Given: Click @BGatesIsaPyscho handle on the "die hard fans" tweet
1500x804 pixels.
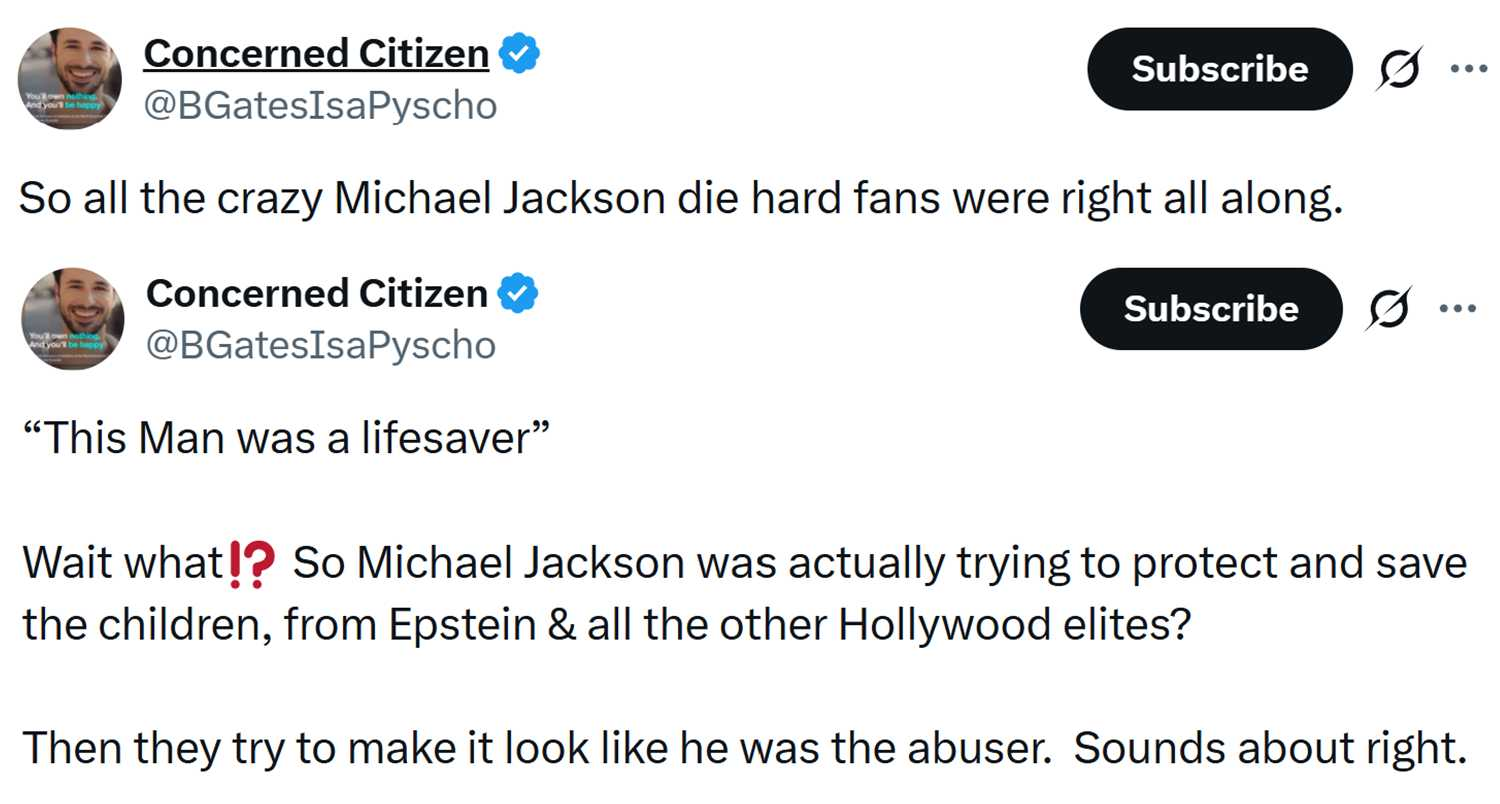Looking at the screenshot, I should point(320,105).
